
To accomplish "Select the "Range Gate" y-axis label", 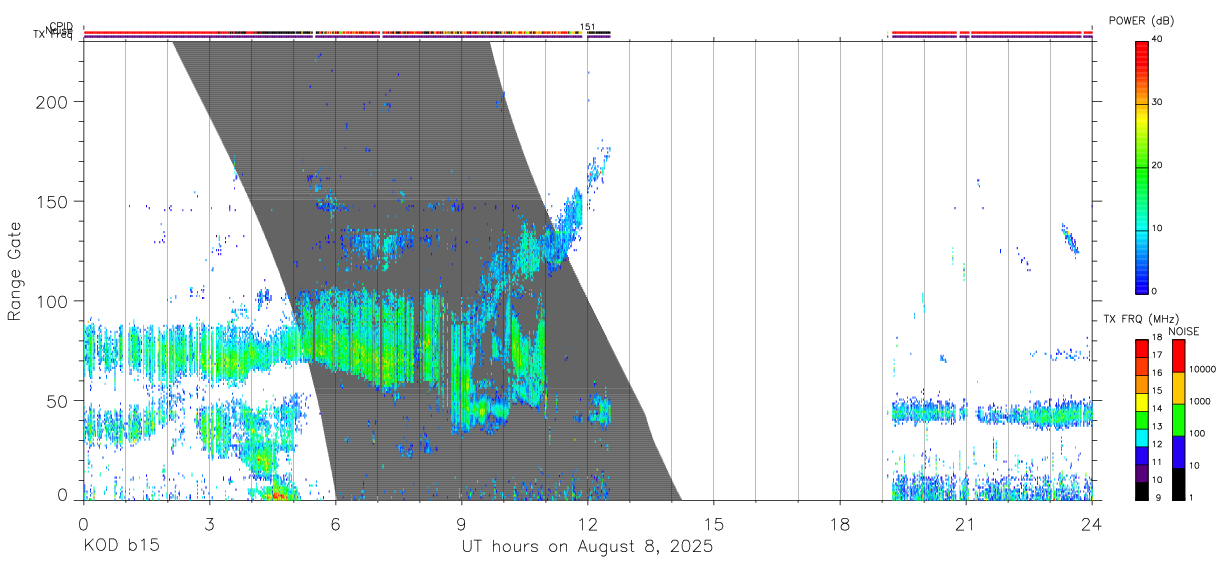I will pos(15,272).
